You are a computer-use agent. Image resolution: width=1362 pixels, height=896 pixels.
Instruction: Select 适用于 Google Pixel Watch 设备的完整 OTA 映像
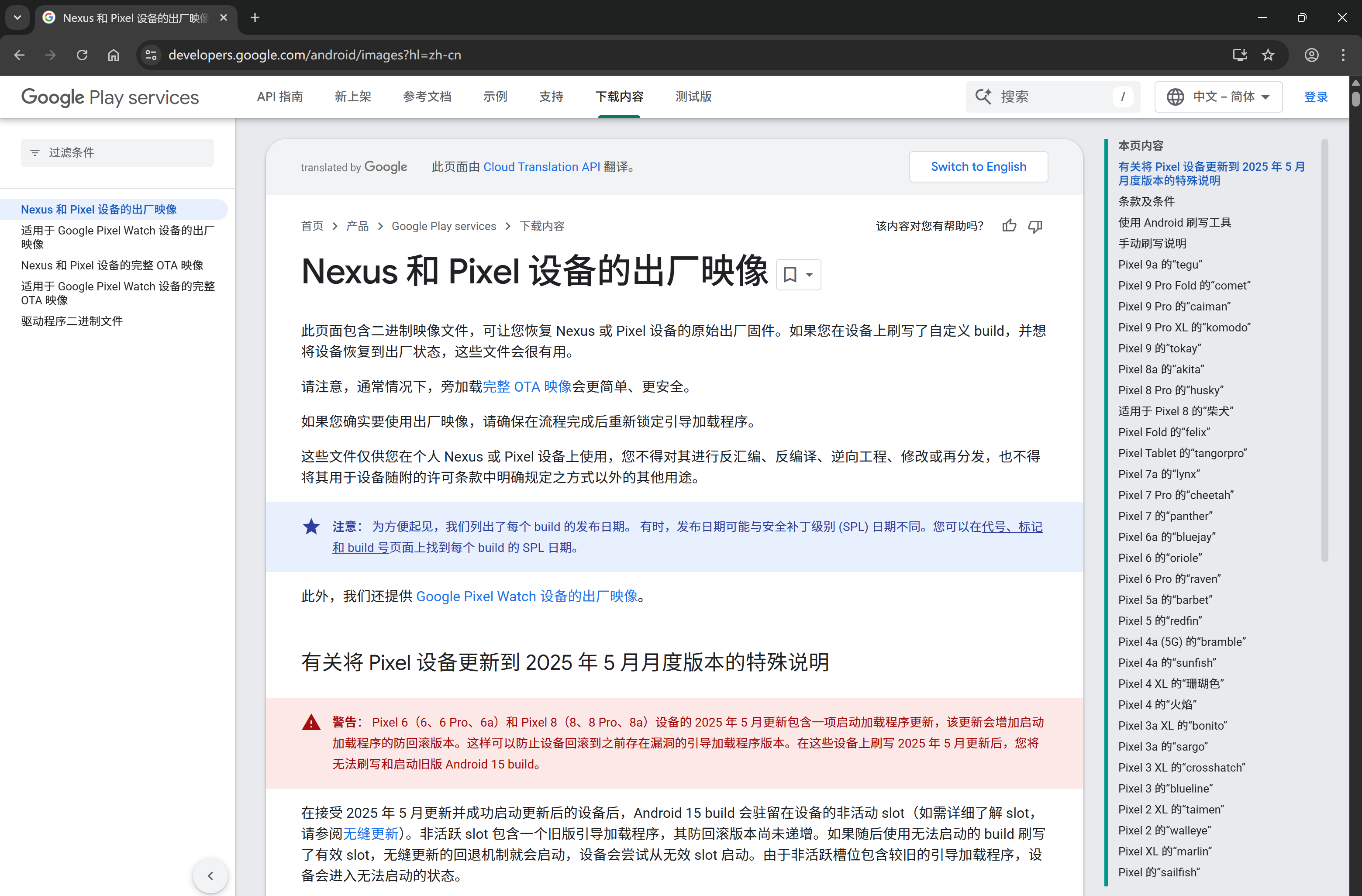point(118,293)
